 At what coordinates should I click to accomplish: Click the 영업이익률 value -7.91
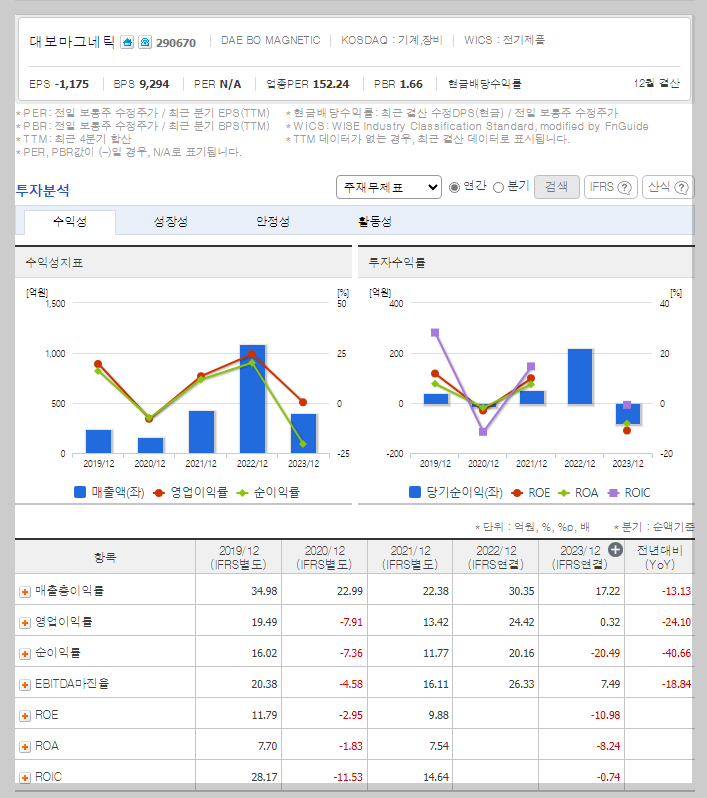351,622
